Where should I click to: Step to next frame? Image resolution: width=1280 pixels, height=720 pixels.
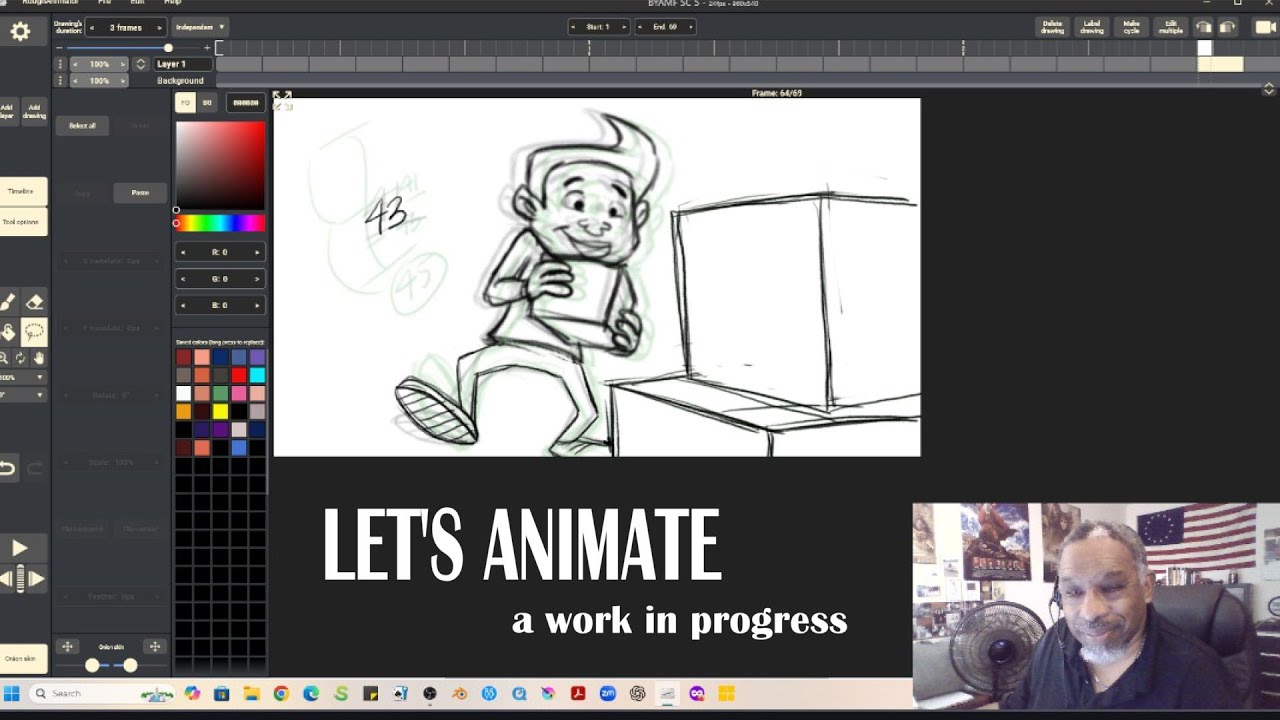pyautogui.click(x=36, y=578)
